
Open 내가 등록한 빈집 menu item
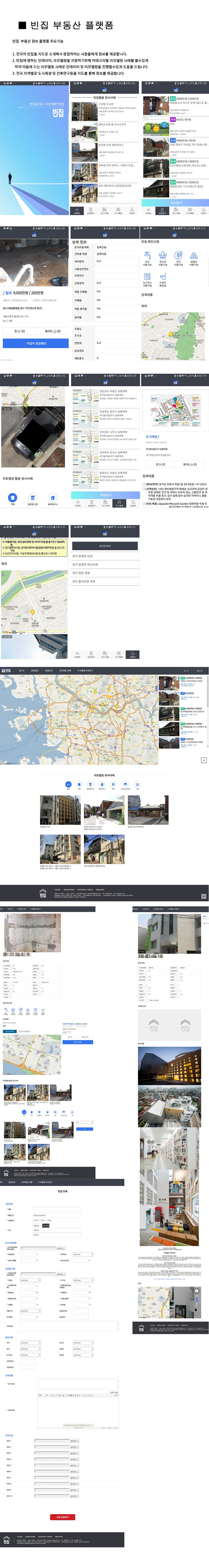(x=105, y=556)
